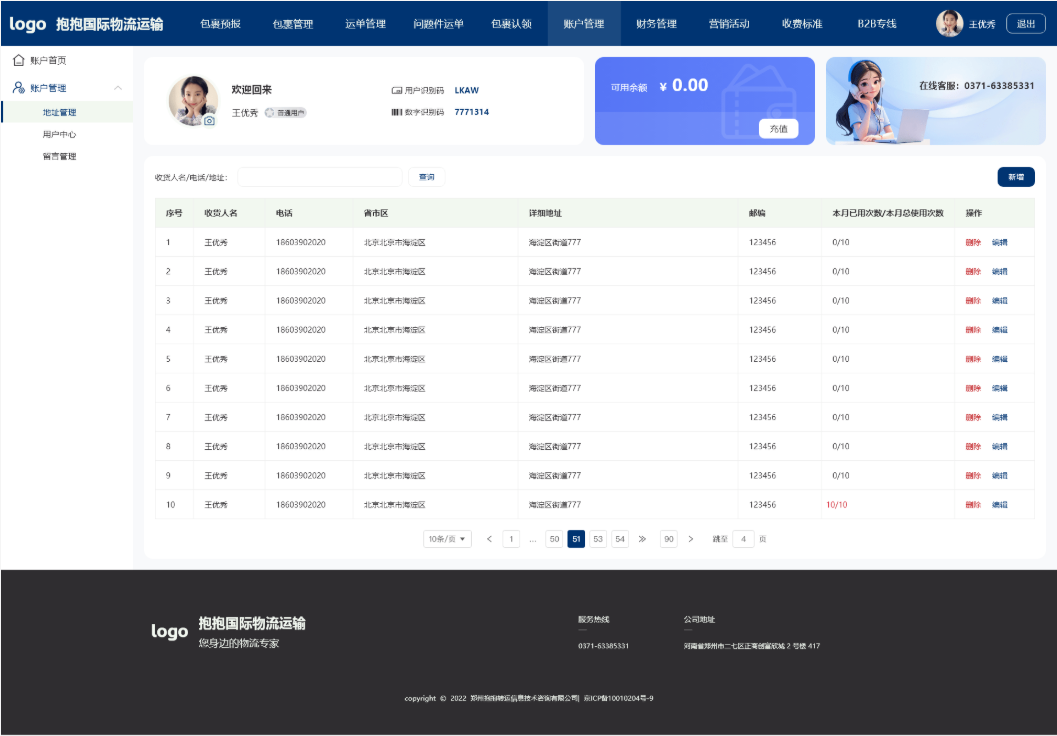Go to next page with right arrow
This screenshot has width=1057, height=736.
click(691, 539)
